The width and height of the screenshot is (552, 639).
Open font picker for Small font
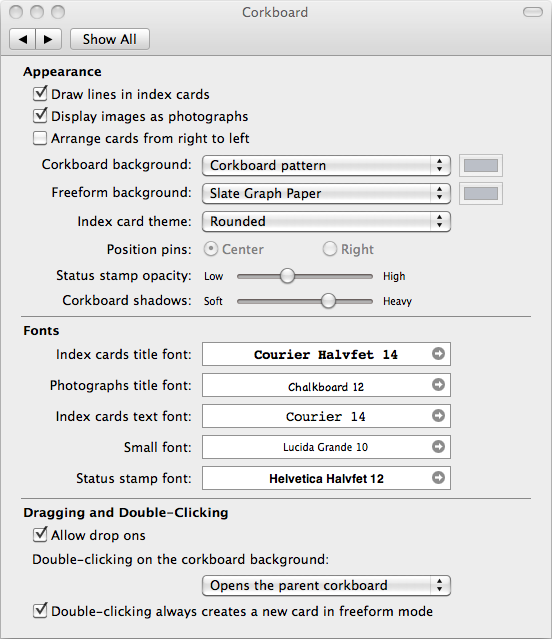pos(438,447)
